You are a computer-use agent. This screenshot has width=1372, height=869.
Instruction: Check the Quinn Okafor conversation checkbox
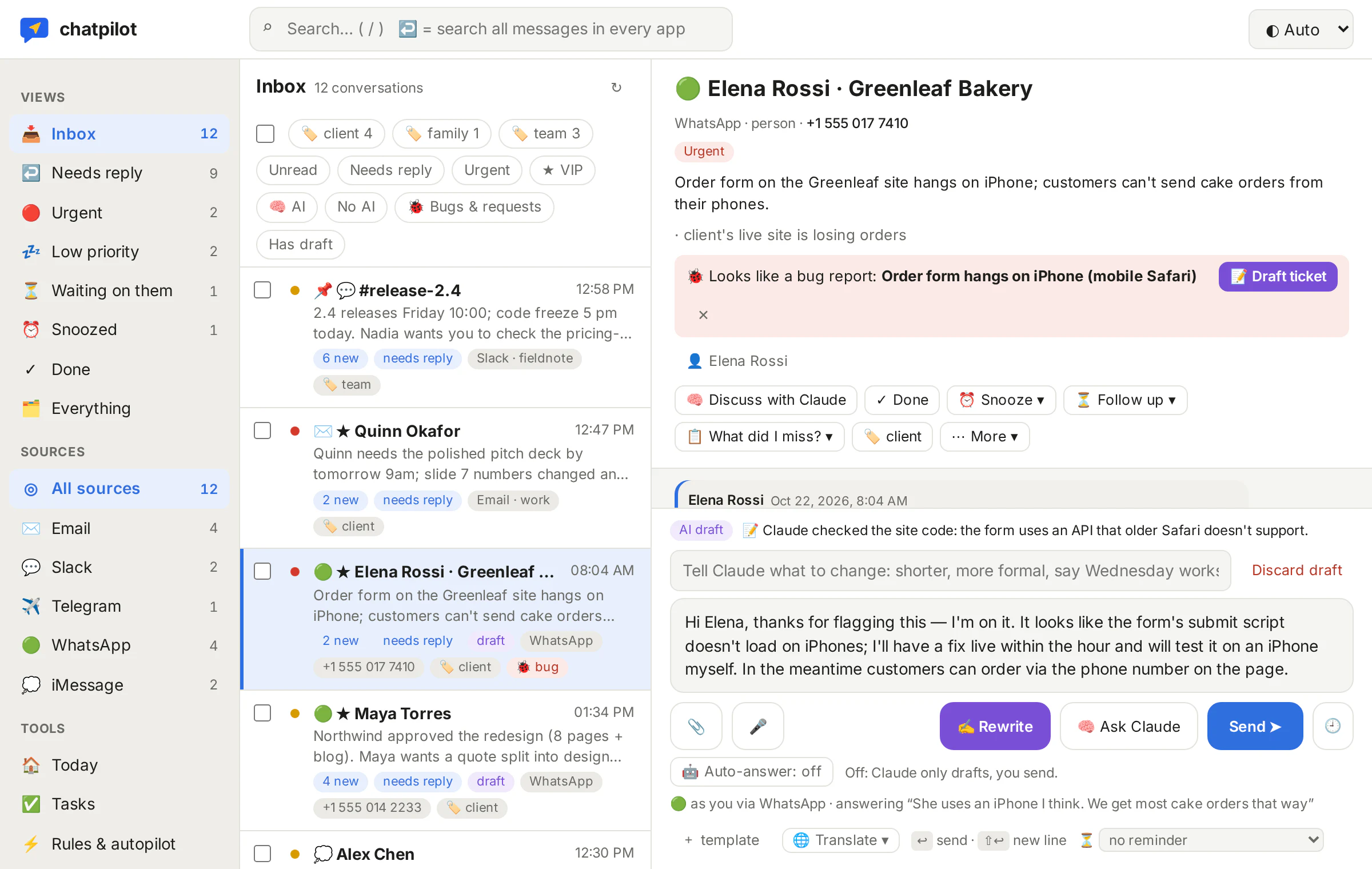tap(262, 430)
